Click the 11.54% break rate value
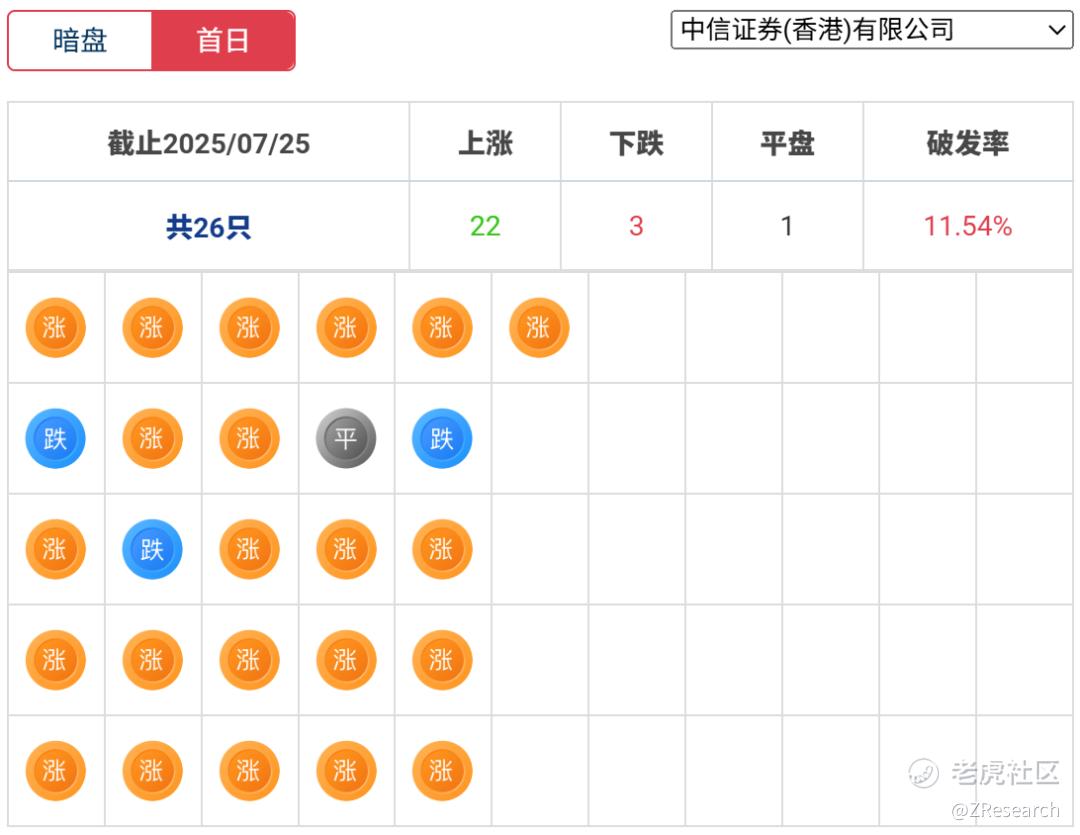This screenshot has width=1080, height=835. pos(967,226)
